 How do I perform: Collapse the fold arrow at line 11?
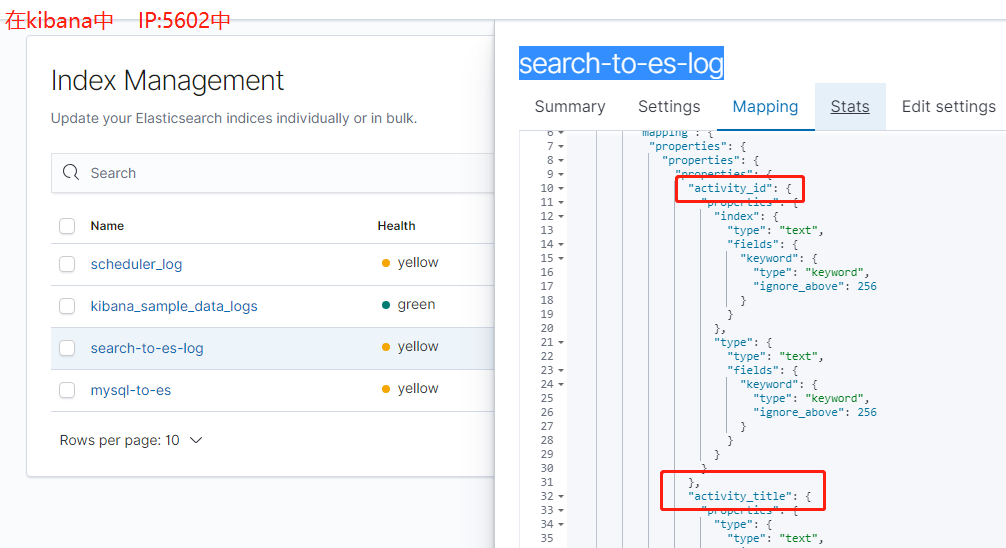click(561, 203)
